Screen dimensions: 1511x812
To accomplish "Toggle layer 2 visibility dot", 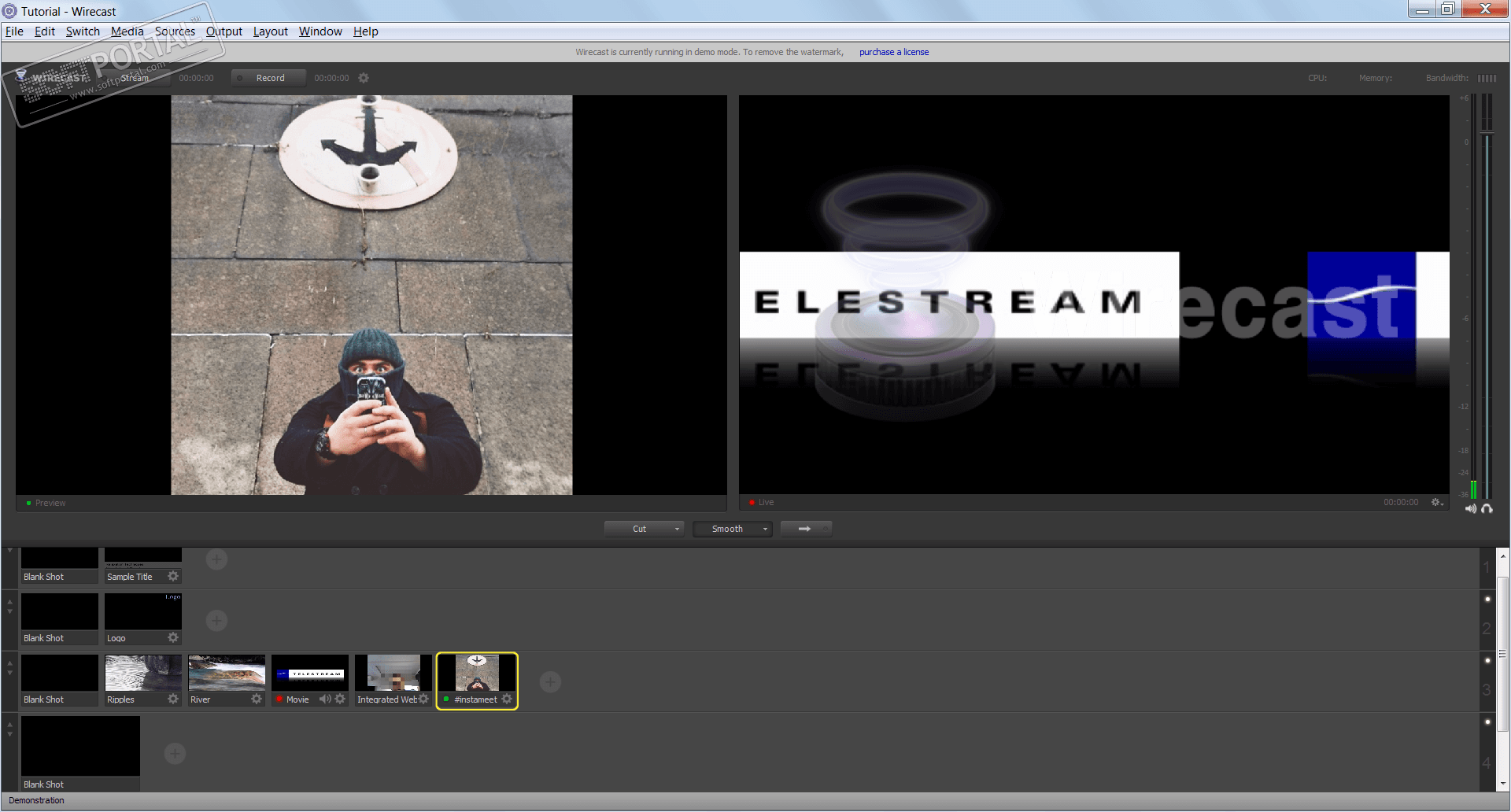I will tap(1487, 600).
